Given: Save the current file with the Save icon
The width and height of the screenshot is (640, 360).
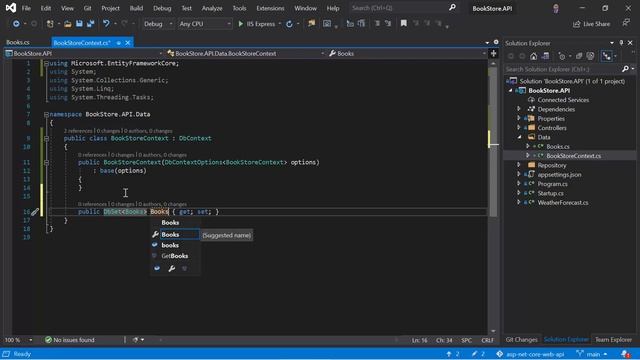Looking at the screenshot, I should pos(79,24).
